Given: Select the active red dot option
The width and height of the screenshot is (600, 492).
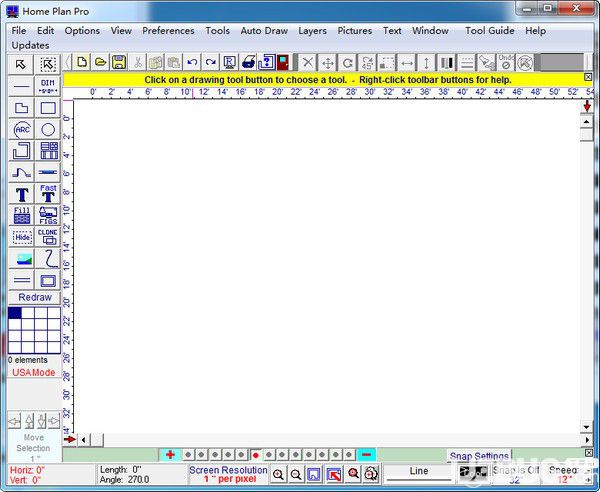Looking at the screenshot, I should coord(256,455).
